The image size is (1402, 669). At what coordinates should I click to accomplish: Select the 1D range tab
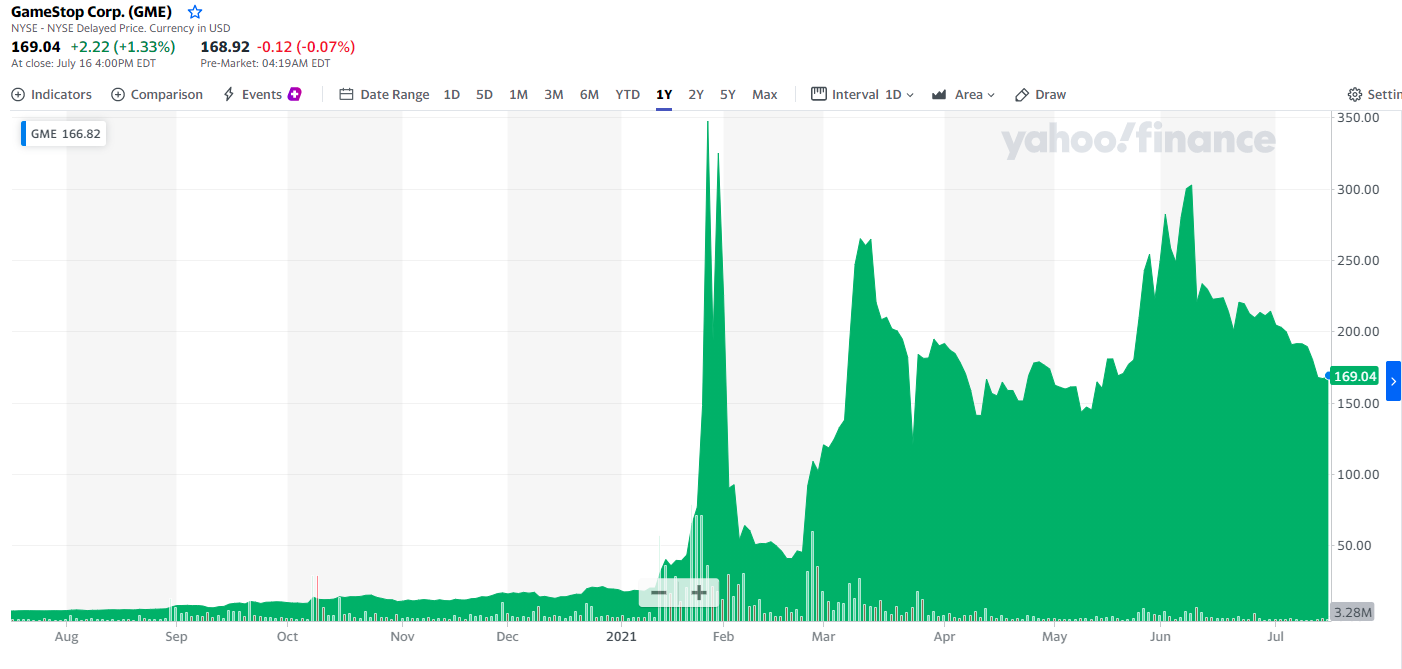pos(452,94)
